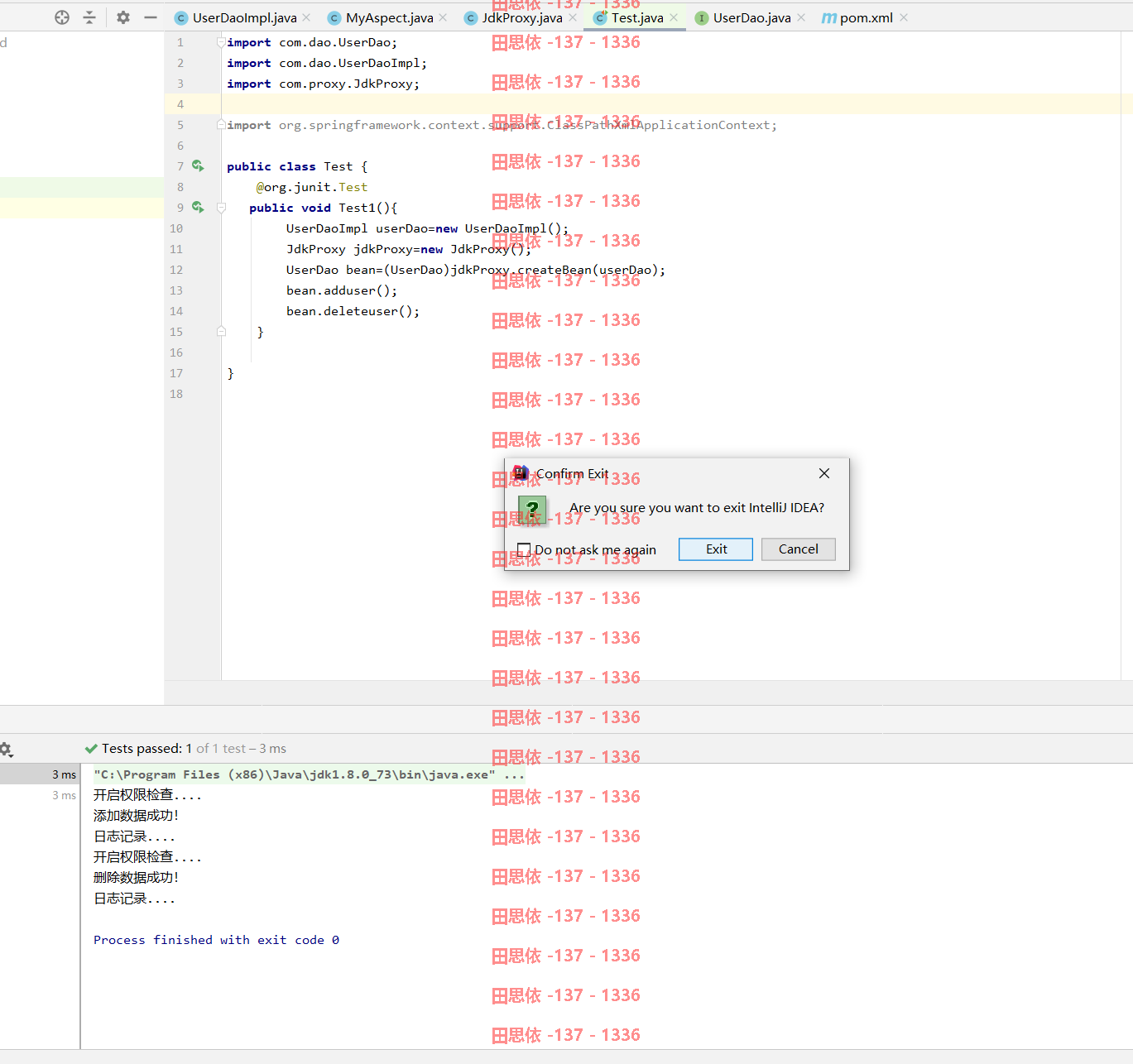Open project panel settings gear
This screenshot has height=1064, width=1133.
pos(123,17)
